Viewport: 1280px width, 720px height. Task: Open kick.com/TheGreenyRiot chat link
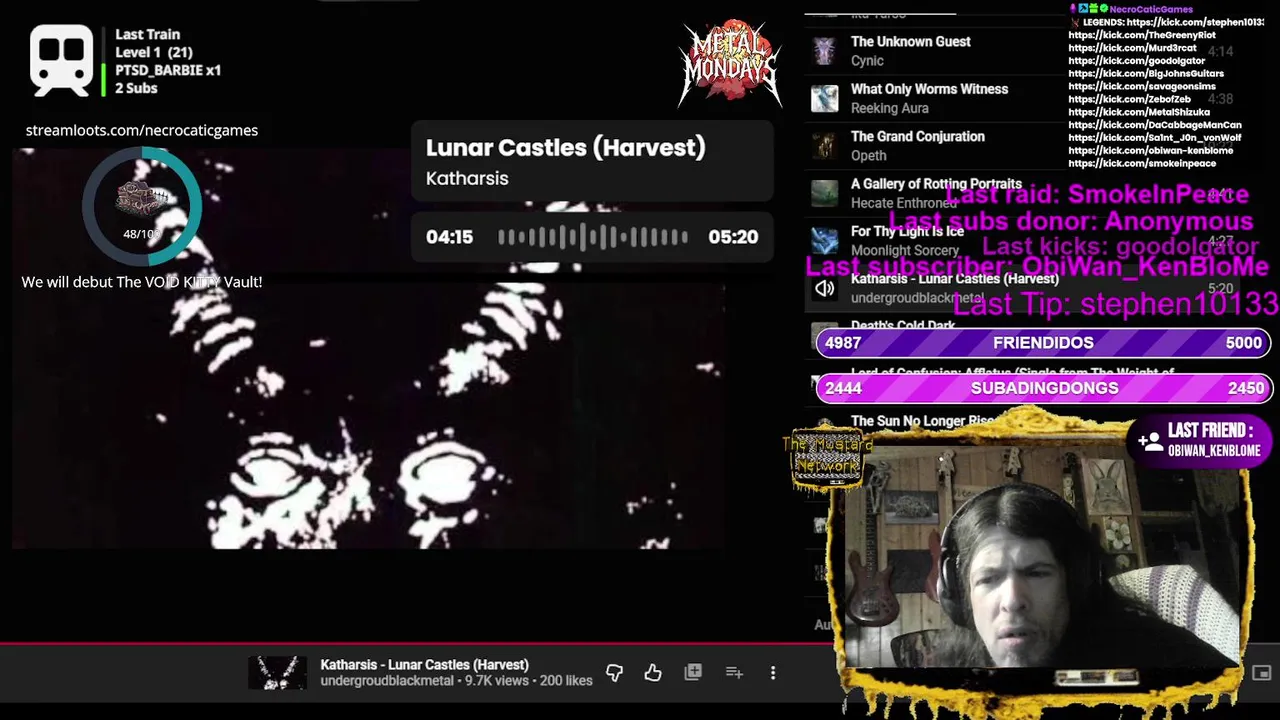1142,35
